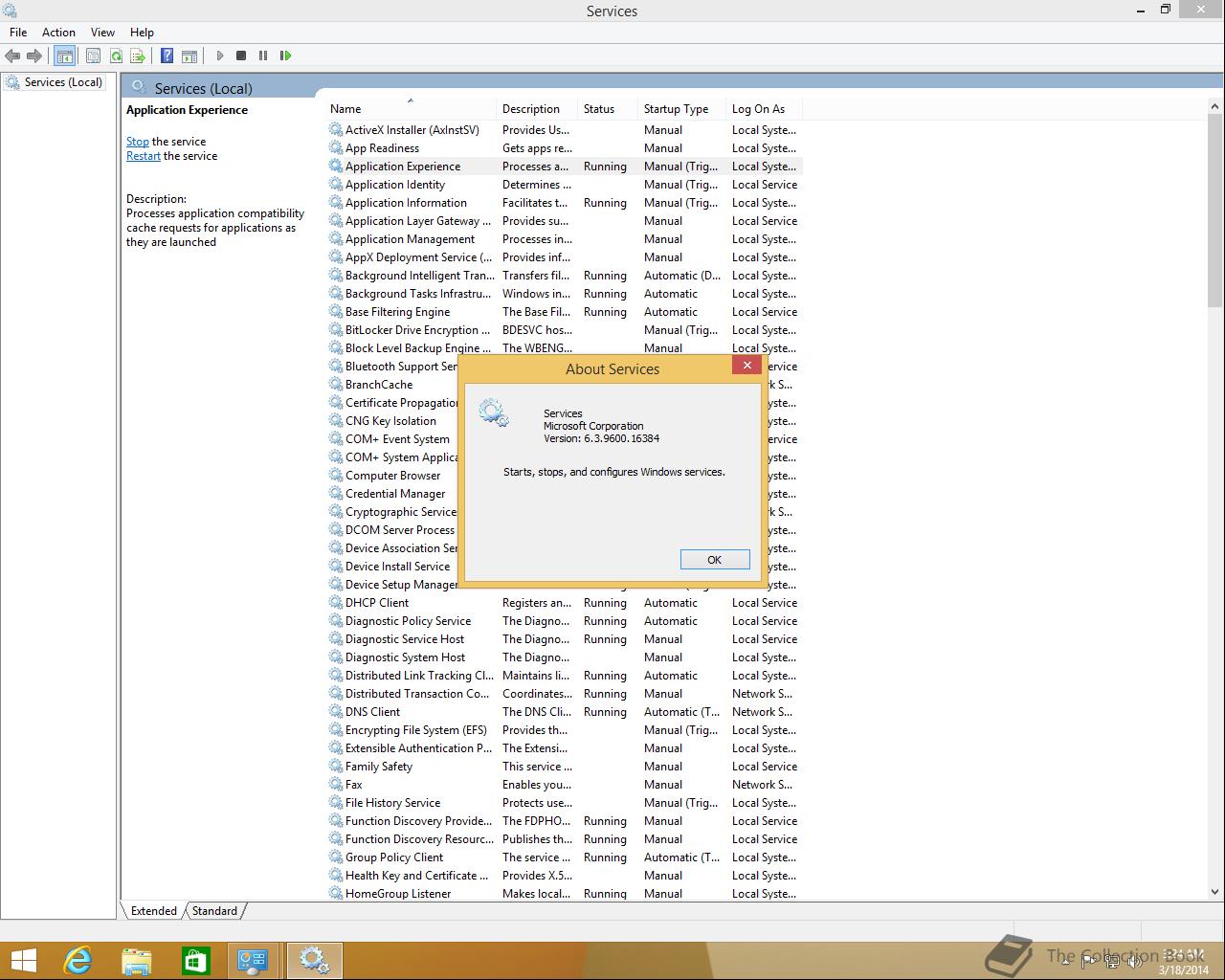Click the DHCP Client gear icon

335,603
